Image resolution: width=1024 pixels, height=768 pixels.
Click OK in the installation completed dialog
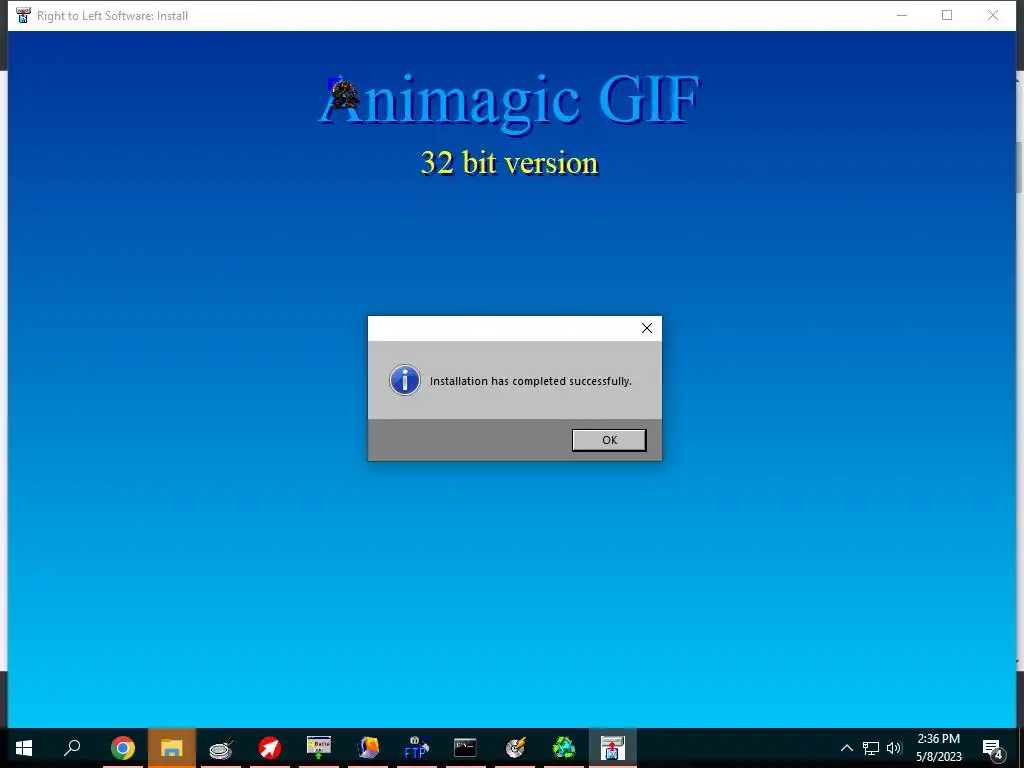point(609,440)
